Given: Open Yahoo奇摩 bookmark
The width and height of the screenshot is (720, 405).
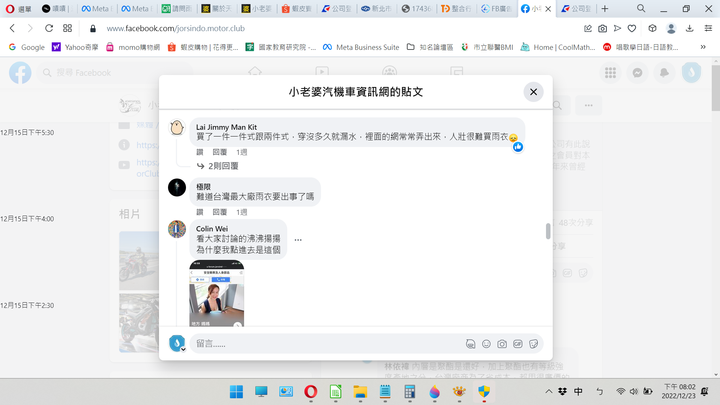Looking at the screenshot, I should (75, 47).
